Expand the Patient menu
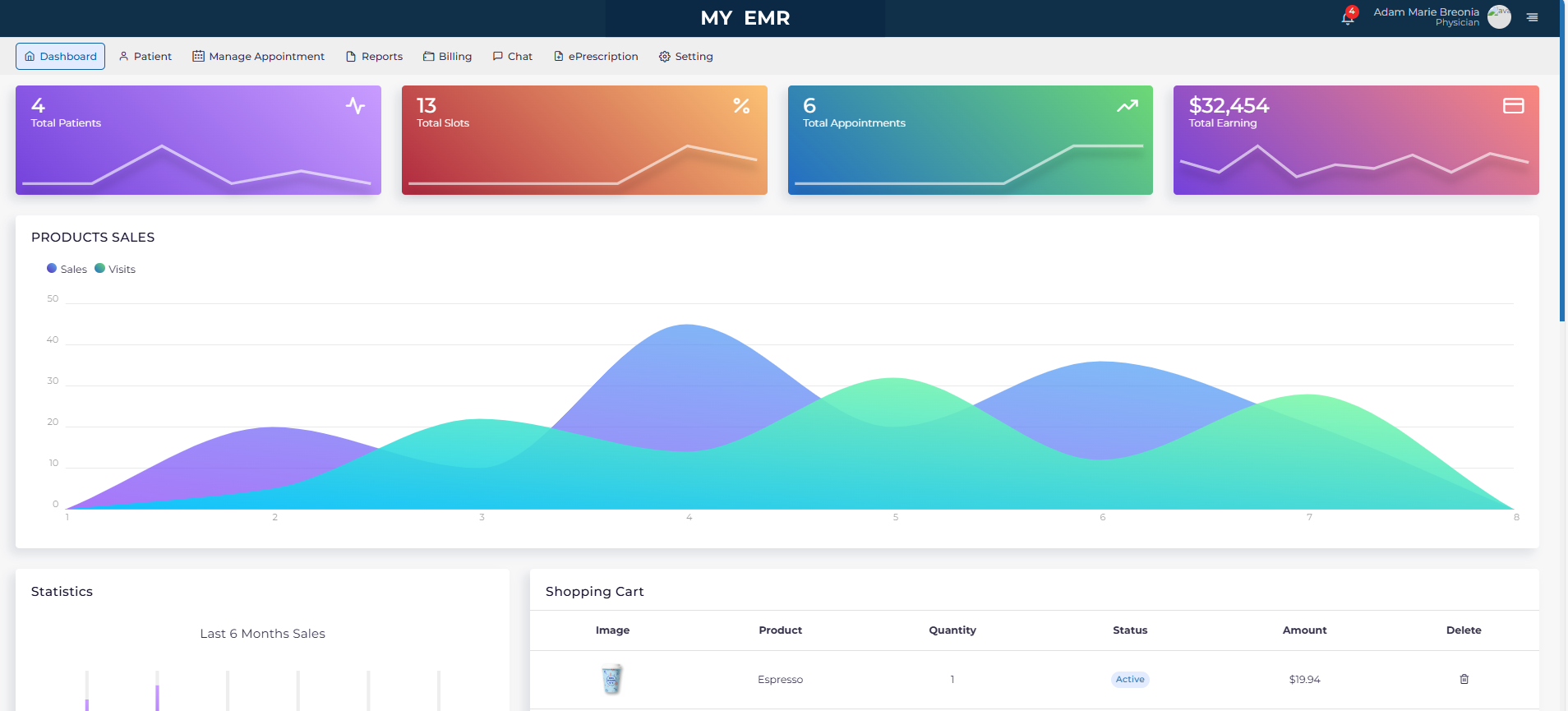Image resolution: width=1568 pixels, height=711 pixels. pos(145,57)
